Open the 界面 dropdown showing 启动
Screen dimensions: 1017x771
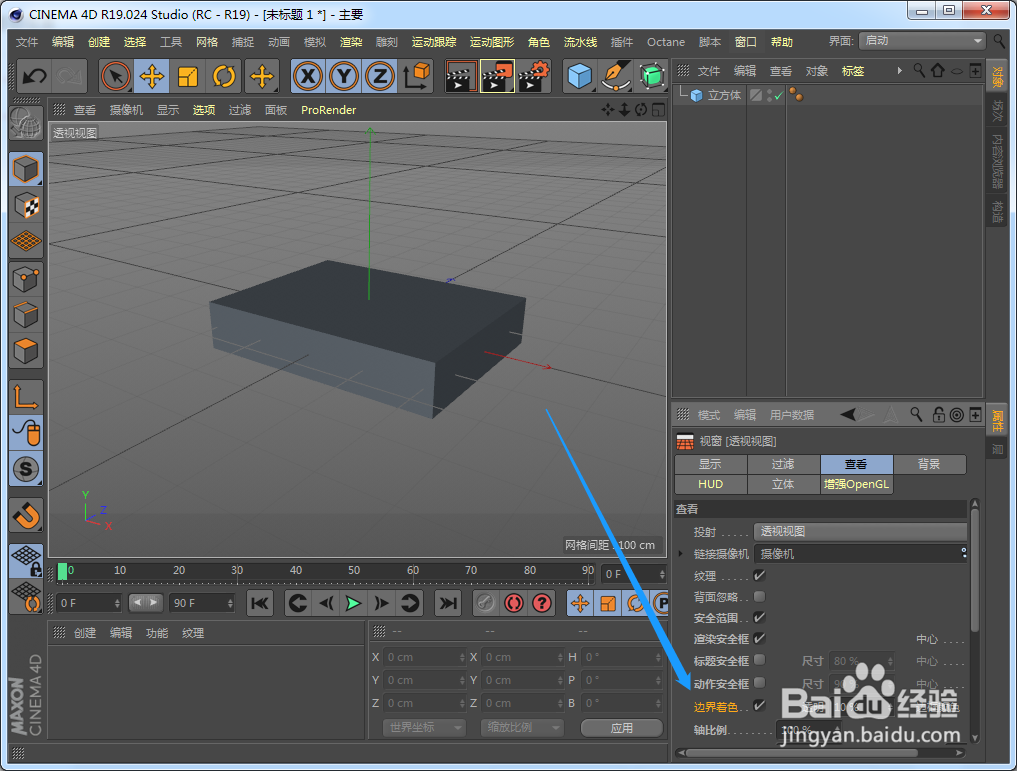point(920,41)
